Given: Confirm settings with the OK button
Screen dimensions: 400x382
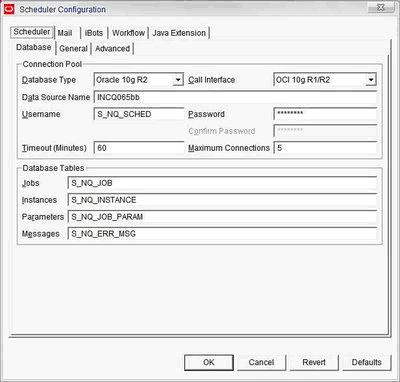Looking at the screenshot, I should pos(209,362).
